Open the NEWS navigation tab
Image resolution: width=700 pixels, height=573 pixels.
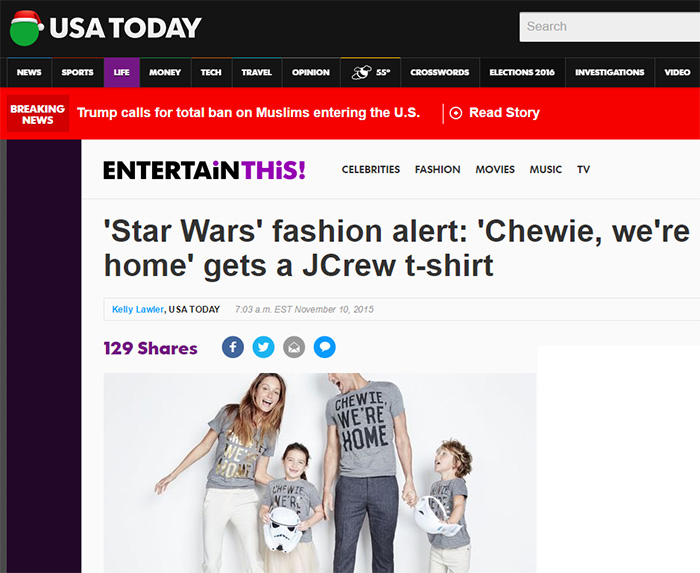(29, 72)
